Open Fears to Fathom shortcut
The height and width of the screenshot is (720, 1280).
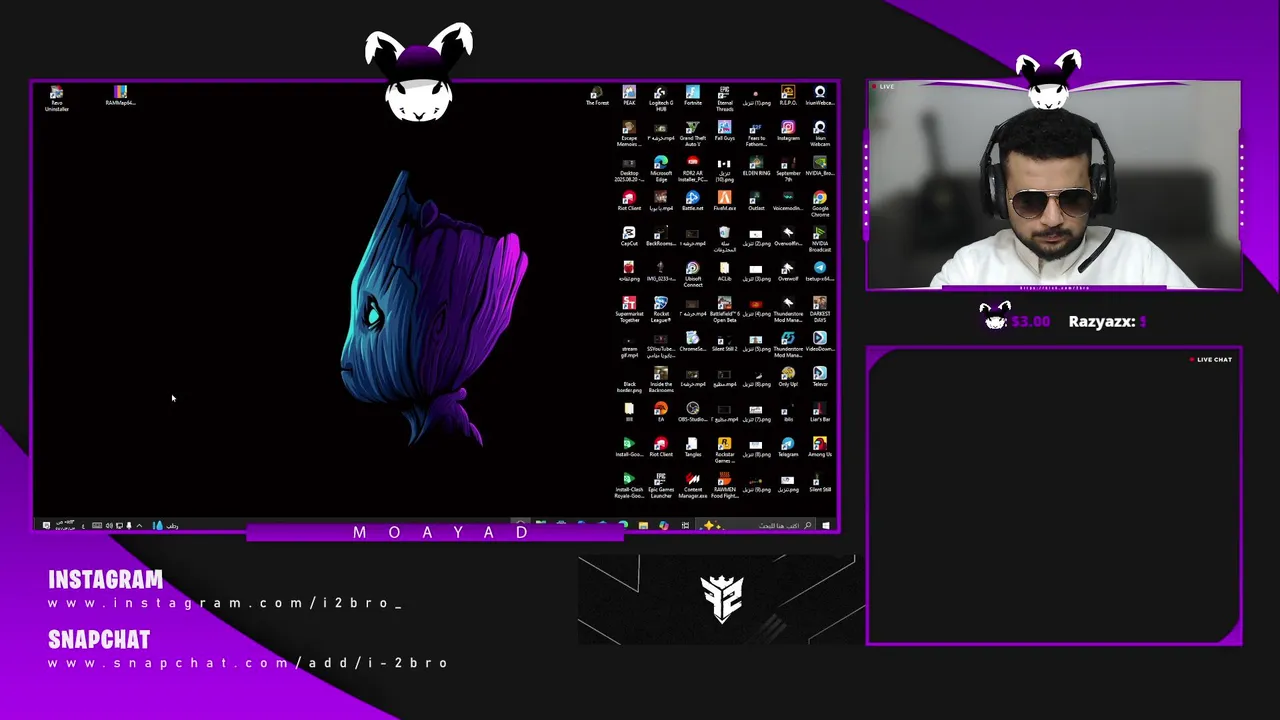pos(756,134)
